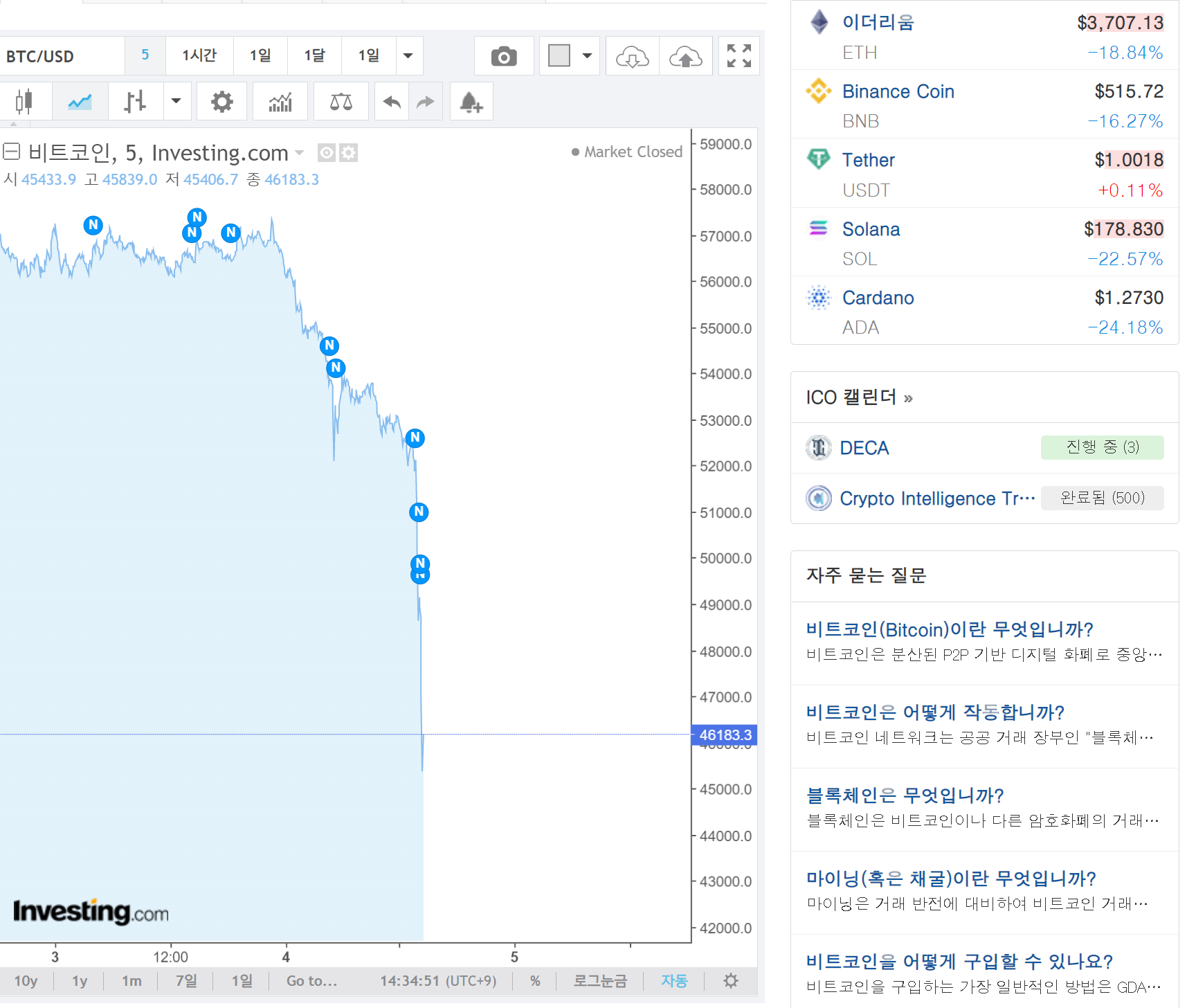
Task: Take a chart snapshot with camera icon
Action: click(x=503, y=56)
